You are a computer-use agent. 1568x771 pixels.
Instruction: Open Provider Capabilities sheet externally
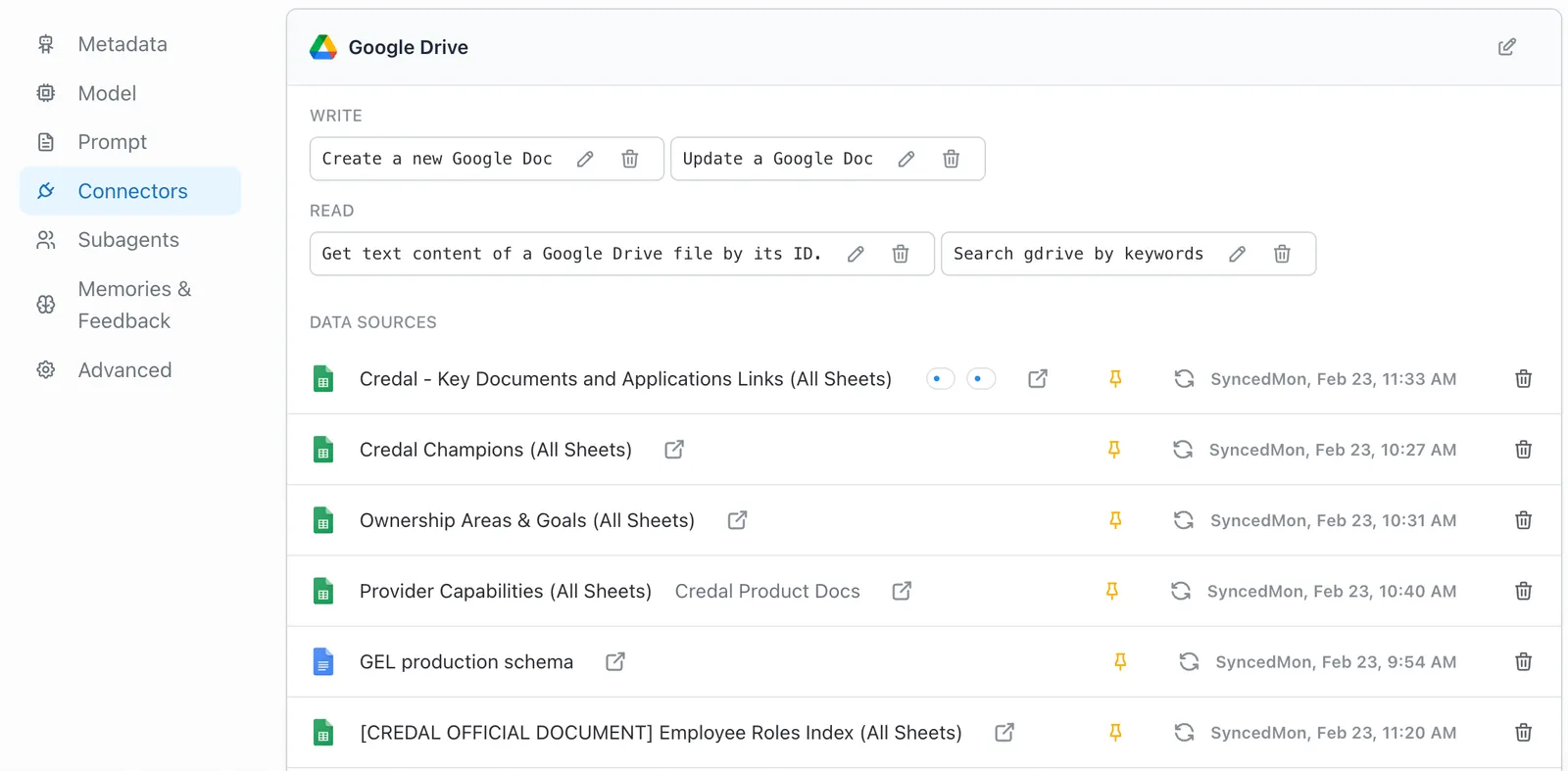[x=902, y=592]
